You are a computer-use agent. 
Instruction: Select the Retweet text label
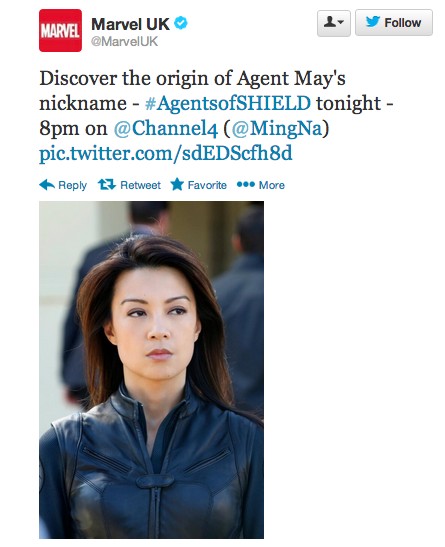click(140, 185)
